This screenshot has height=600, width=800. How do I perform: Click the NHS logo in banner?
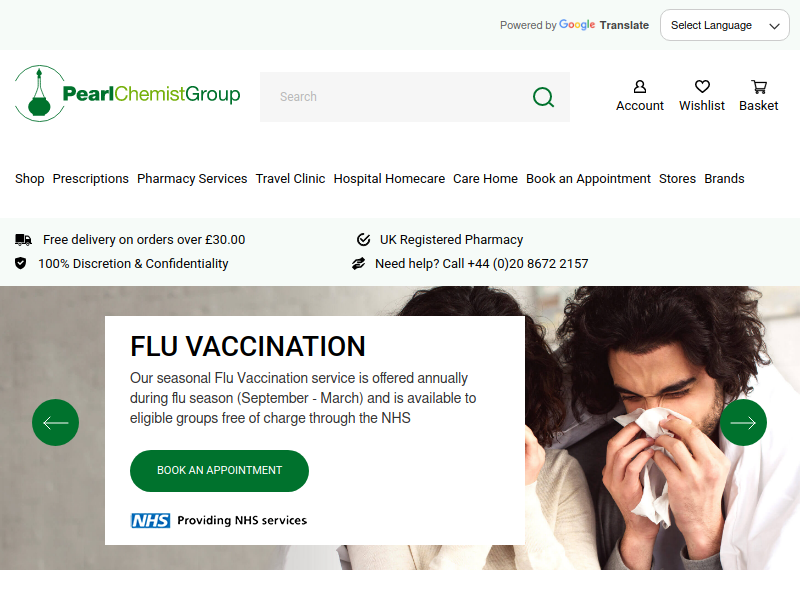(151, 520)
